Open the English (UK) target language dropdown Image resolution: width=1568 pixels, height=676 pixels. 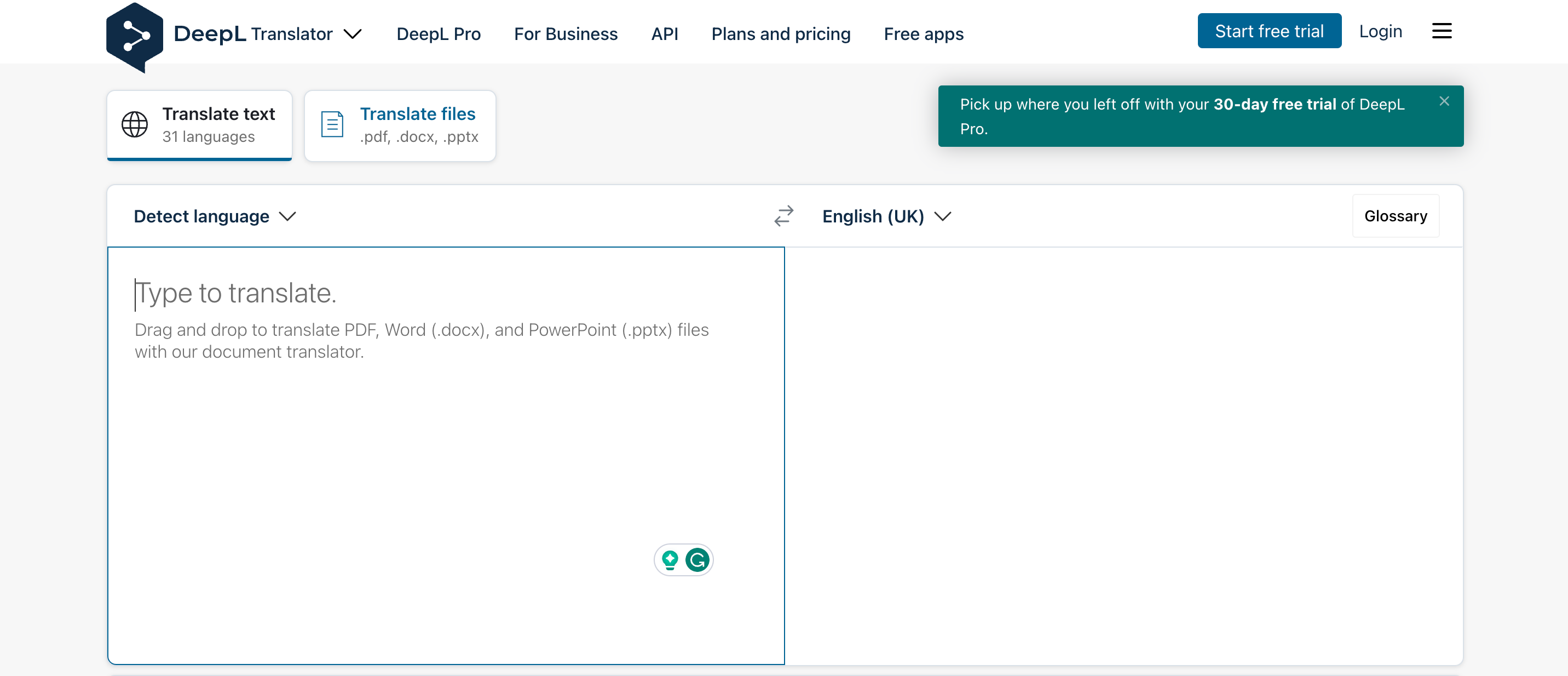coord(886,216)
